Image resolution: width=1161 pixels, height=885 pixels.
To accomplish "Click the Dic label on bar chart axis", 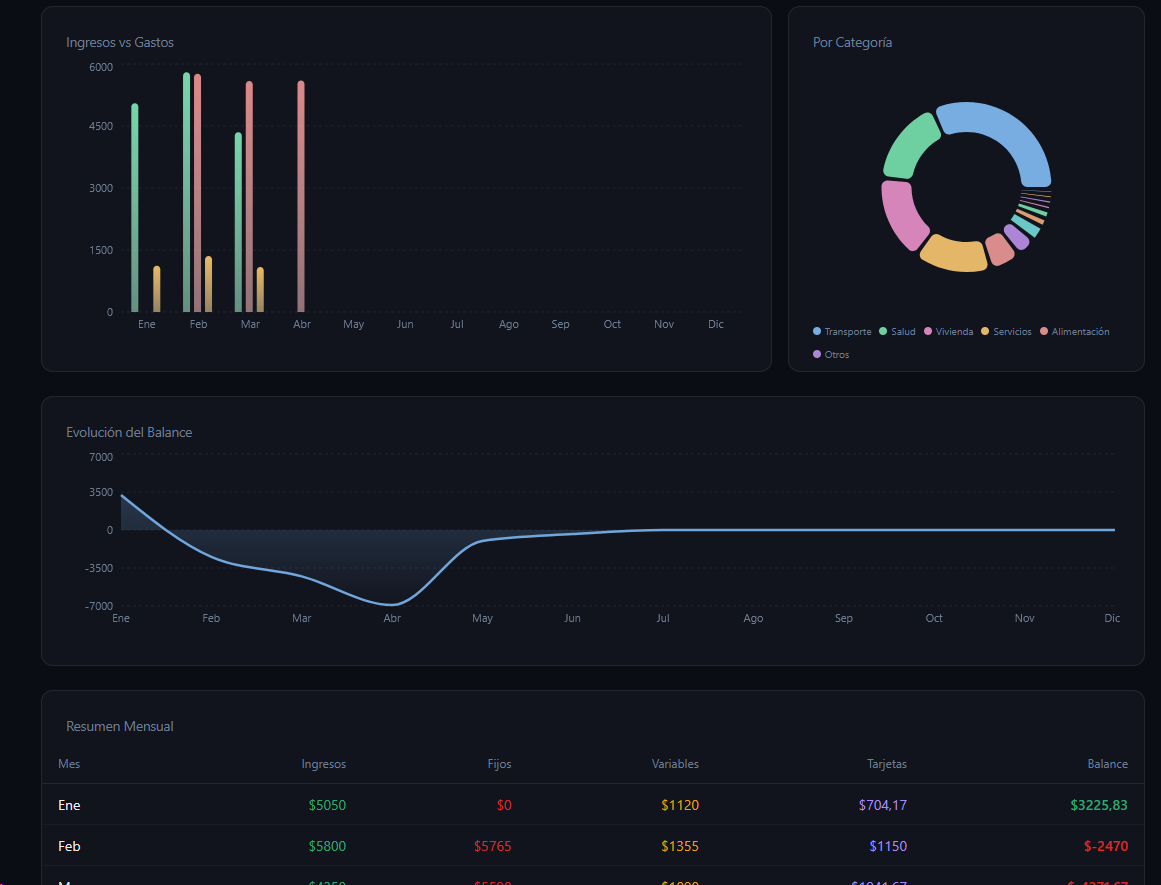I will pos(715,324).
